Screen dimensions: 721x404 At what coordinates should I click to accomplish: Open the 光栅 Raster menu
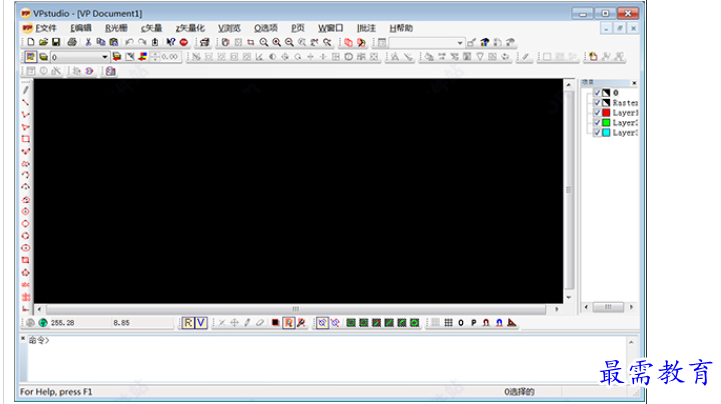pyautogui.click(x=116, y=28)
